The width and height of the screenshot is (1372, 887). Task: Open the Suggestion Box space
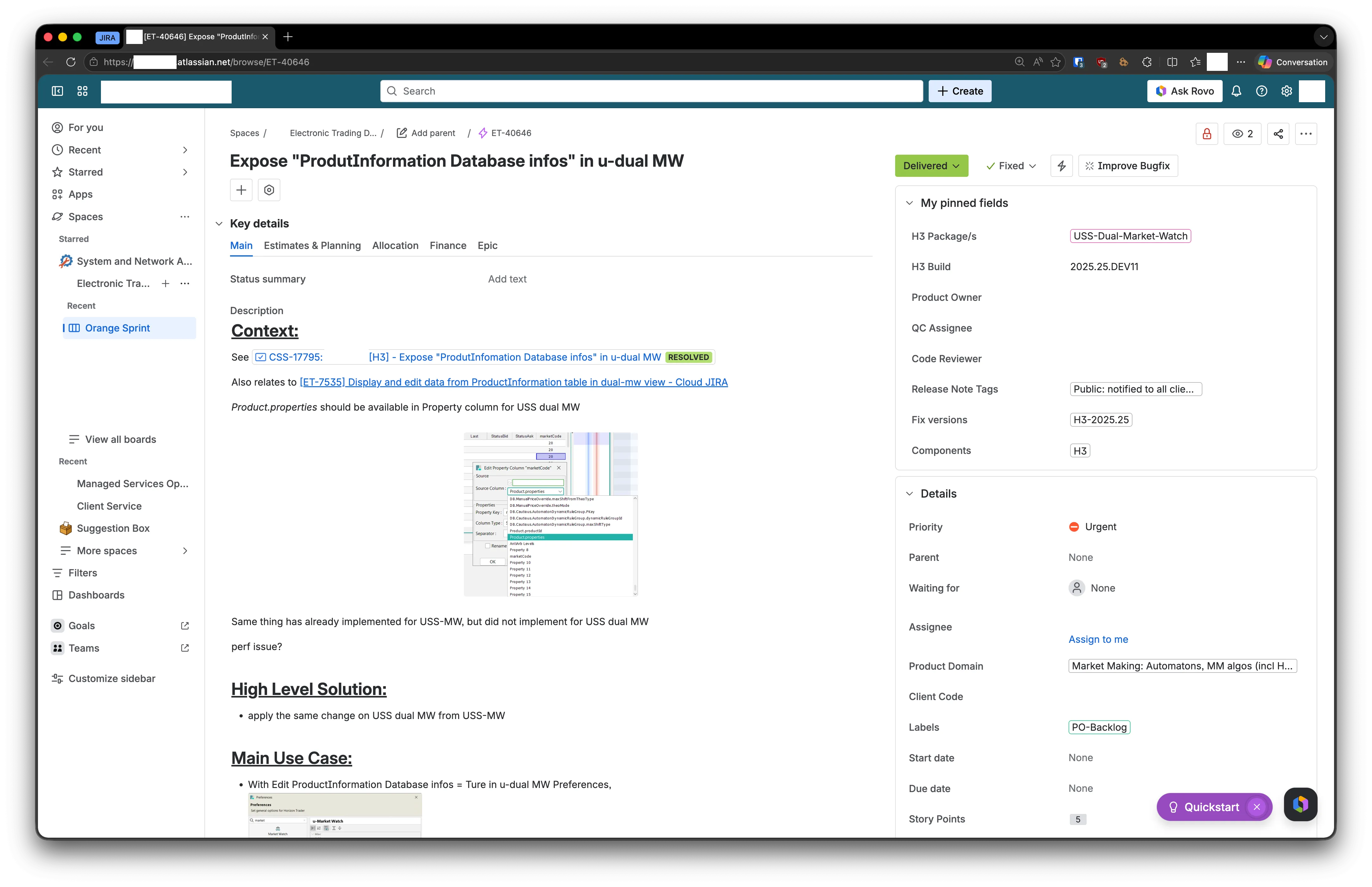tap(113, 528)
